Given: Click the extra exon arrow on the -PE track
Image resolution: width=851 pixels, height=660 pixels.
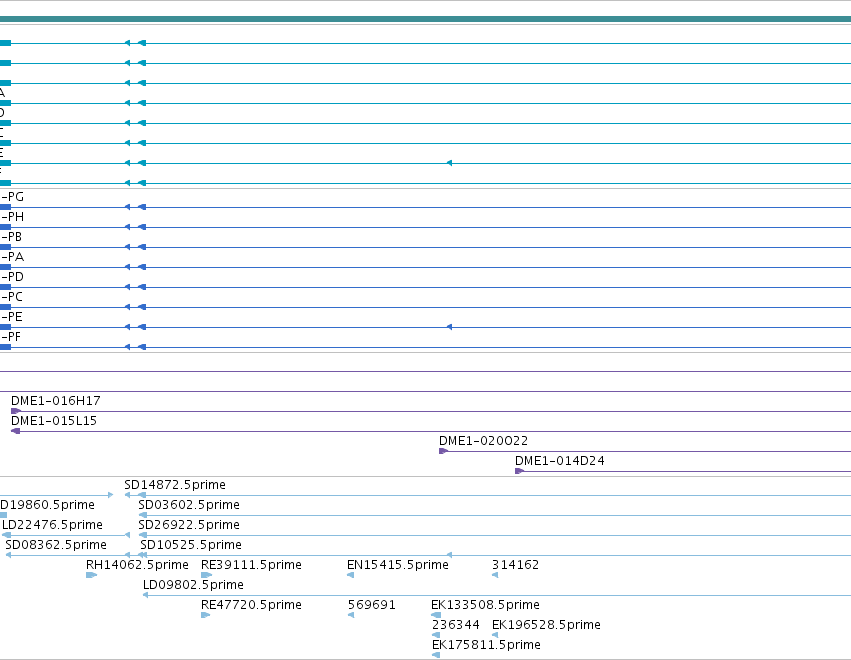Looking at the screenshot, I should pyautogui.click(x=449, y=327).
